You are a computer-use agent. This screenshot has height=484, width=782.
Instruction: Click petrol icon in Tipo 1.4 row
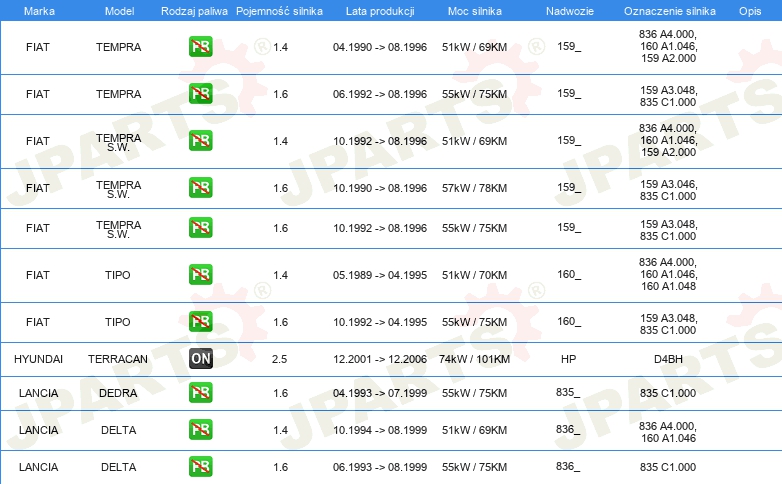tap(201, 274)
